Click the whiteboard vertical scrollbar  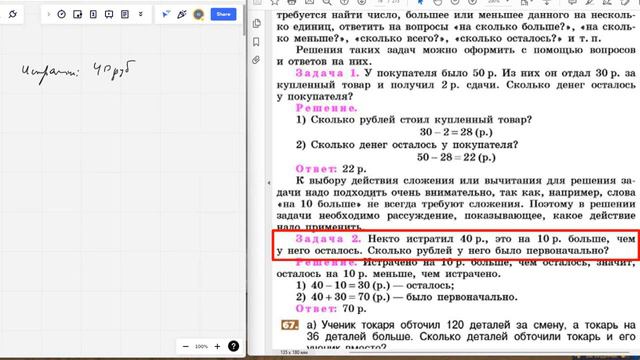point(244,20)
